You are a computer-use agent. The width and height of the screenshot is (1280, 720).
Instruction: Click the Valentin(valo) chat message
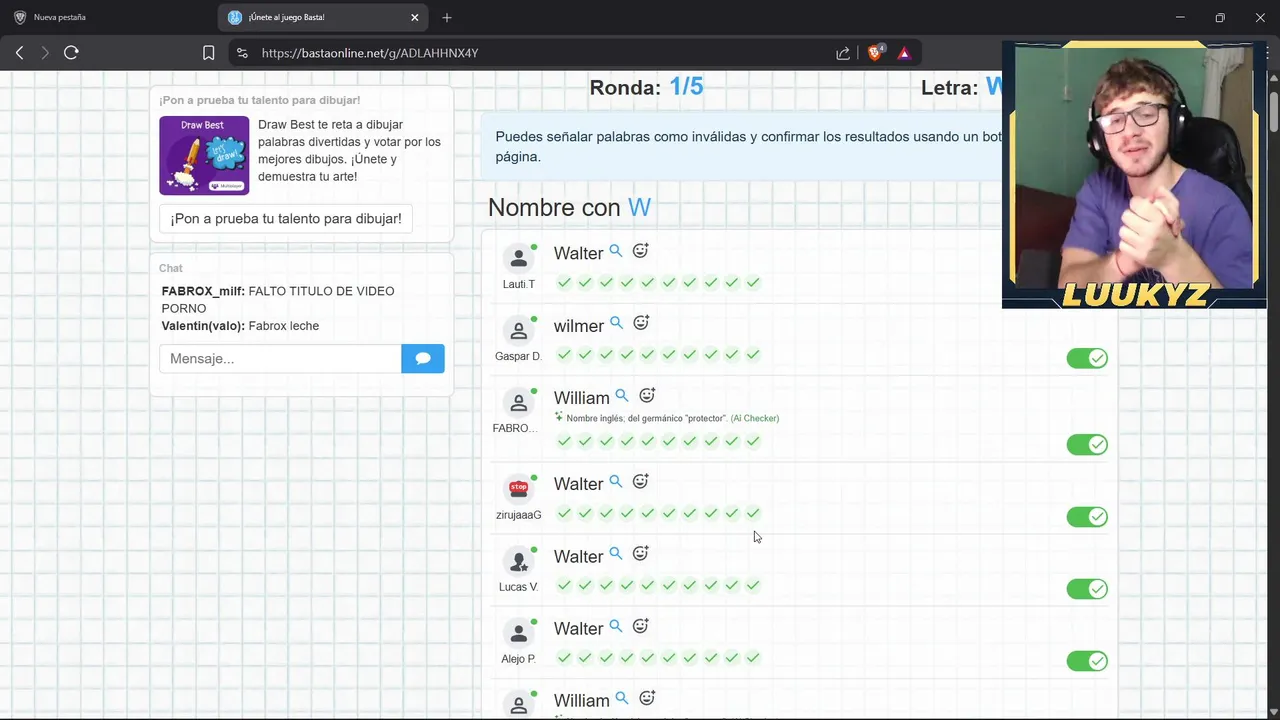point(240,325)
